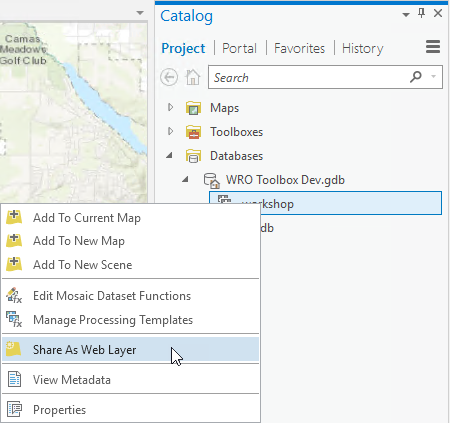Go to project home icon
450x423 pixels.
click(193, 77)
